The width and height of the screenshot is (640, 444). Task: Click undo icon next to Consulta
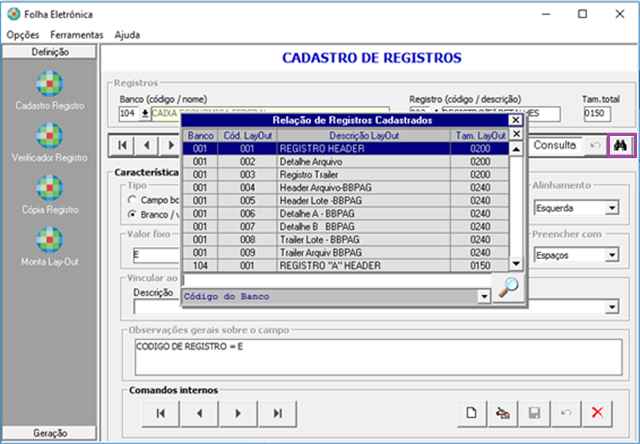click(x=595, y=145)
